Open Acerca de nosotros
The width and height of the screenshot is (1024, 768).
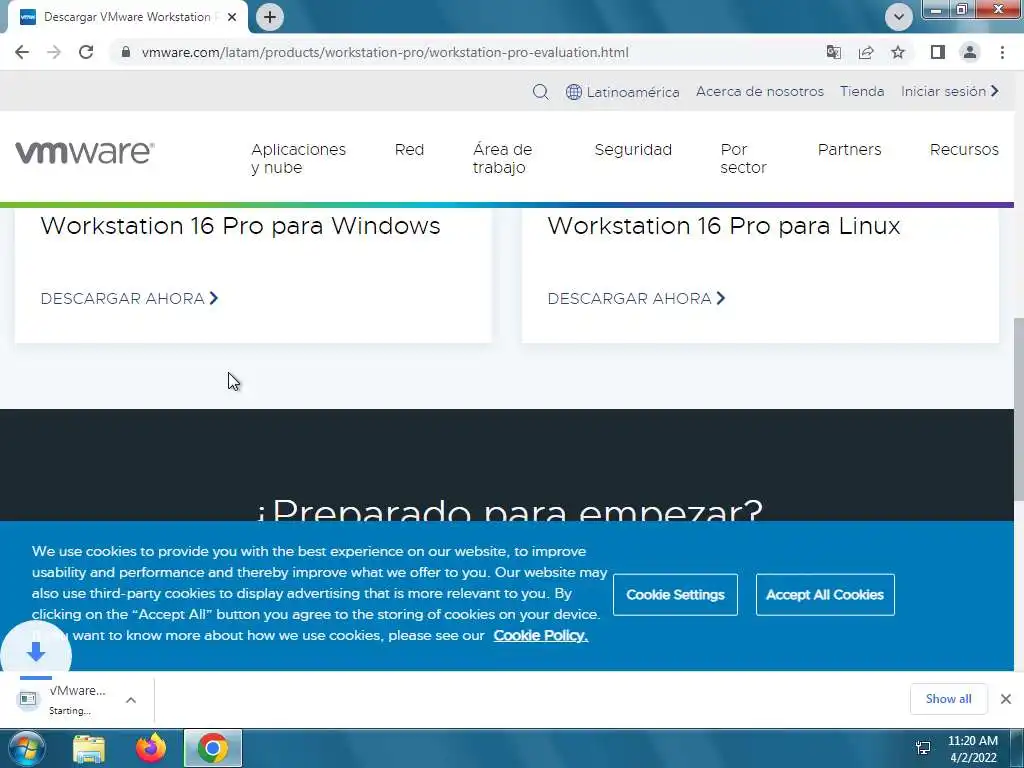tap(760, 91)
